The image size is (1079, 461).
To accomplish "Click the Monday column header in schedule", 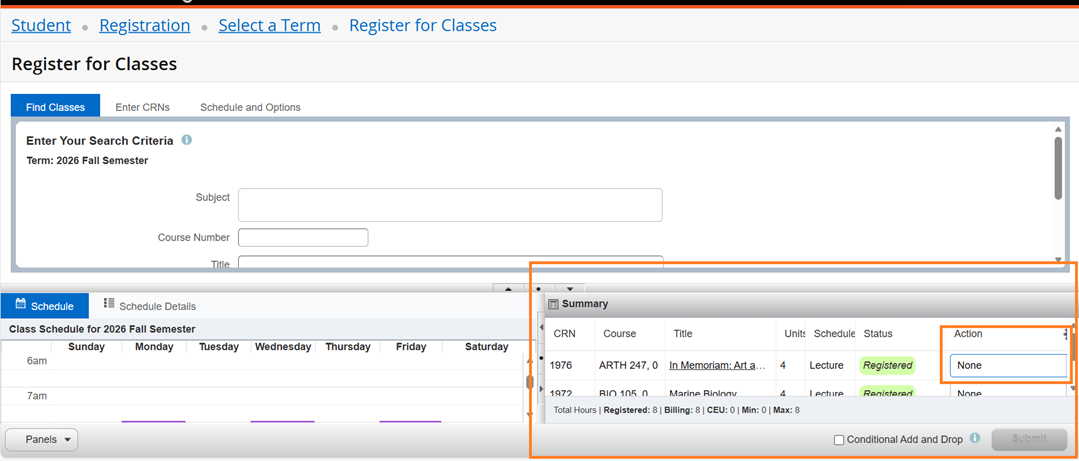I will coord(154,347).
